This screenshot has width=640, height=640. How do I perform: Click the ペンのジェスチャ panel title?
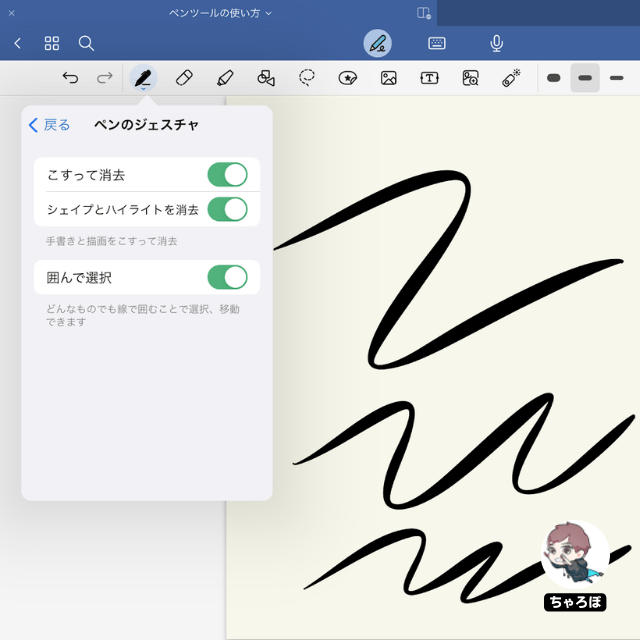[x=146, y=125]
